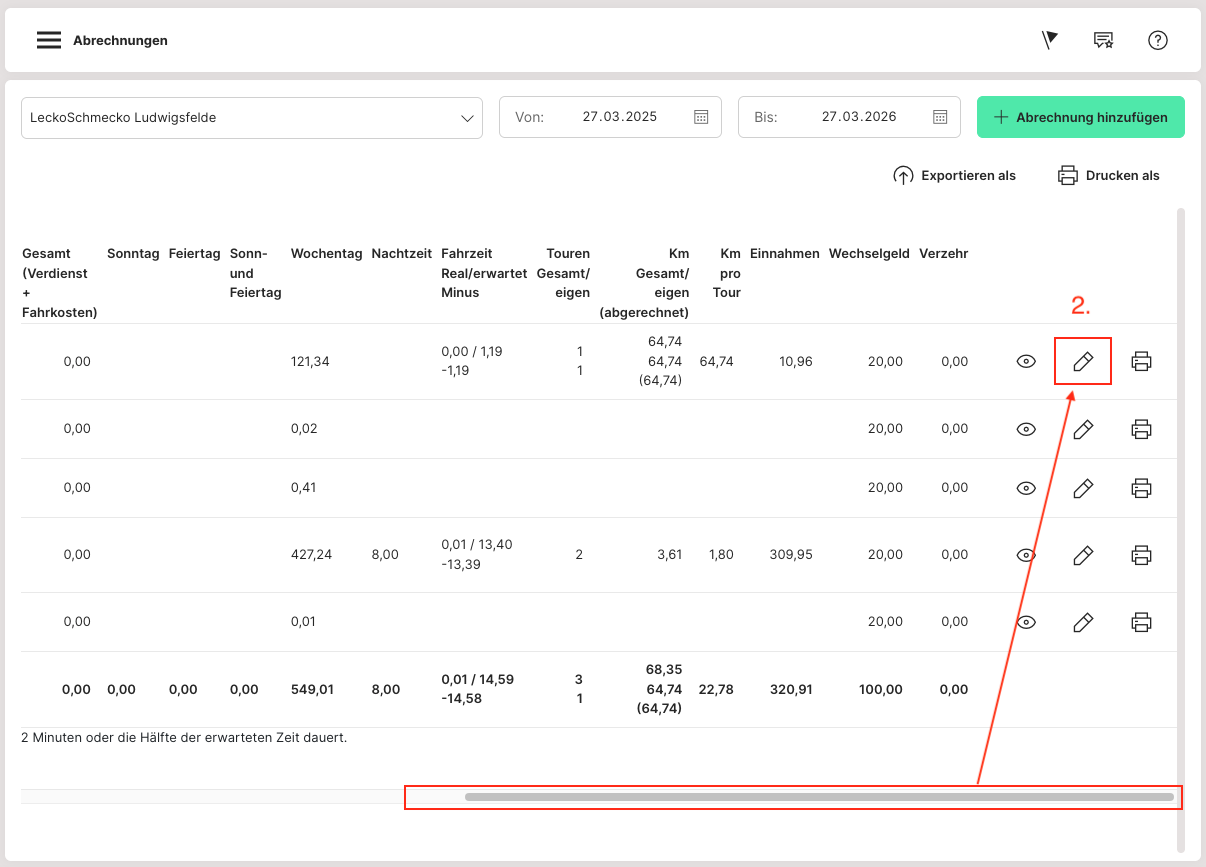Image resolution: width=1206 pixels, height=867 pixels.
Task: Print the row with 0,41 Wochentag
Action: coord(1141,488)
